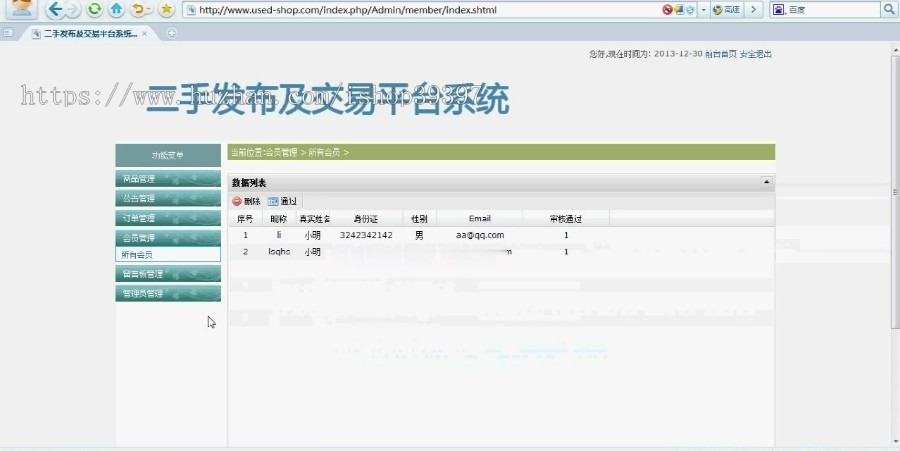Click the 性别 column header
The height and width of the screenshot is (451, 900).
pyautogui.click(x=419, y=219)
